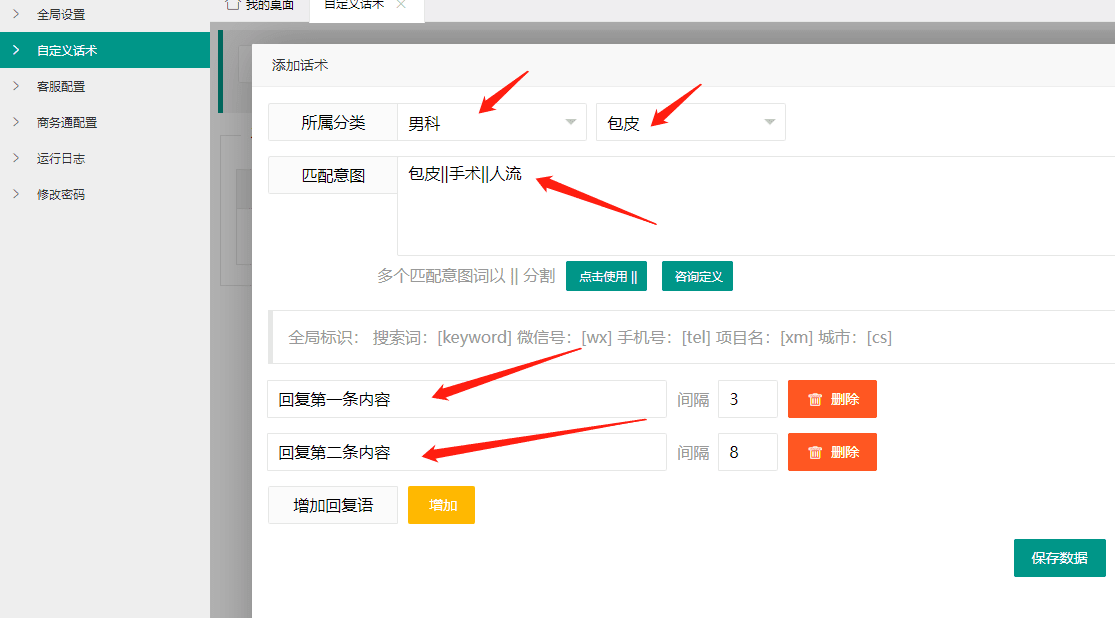Click the 回复第一条内容 input field

click(466, 399)
